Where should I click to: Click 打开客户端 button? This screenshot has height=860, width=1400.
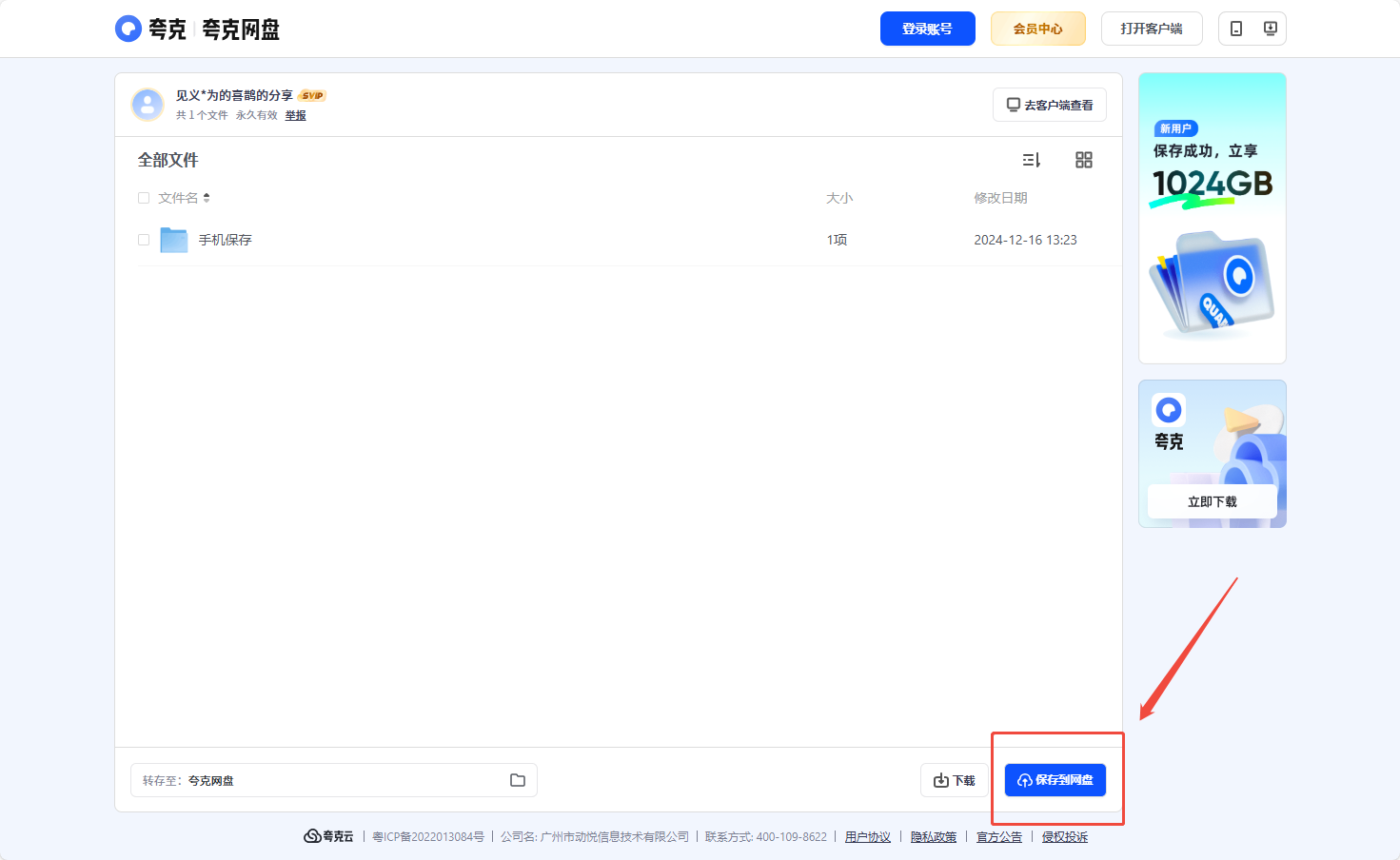click(1152, 29)
